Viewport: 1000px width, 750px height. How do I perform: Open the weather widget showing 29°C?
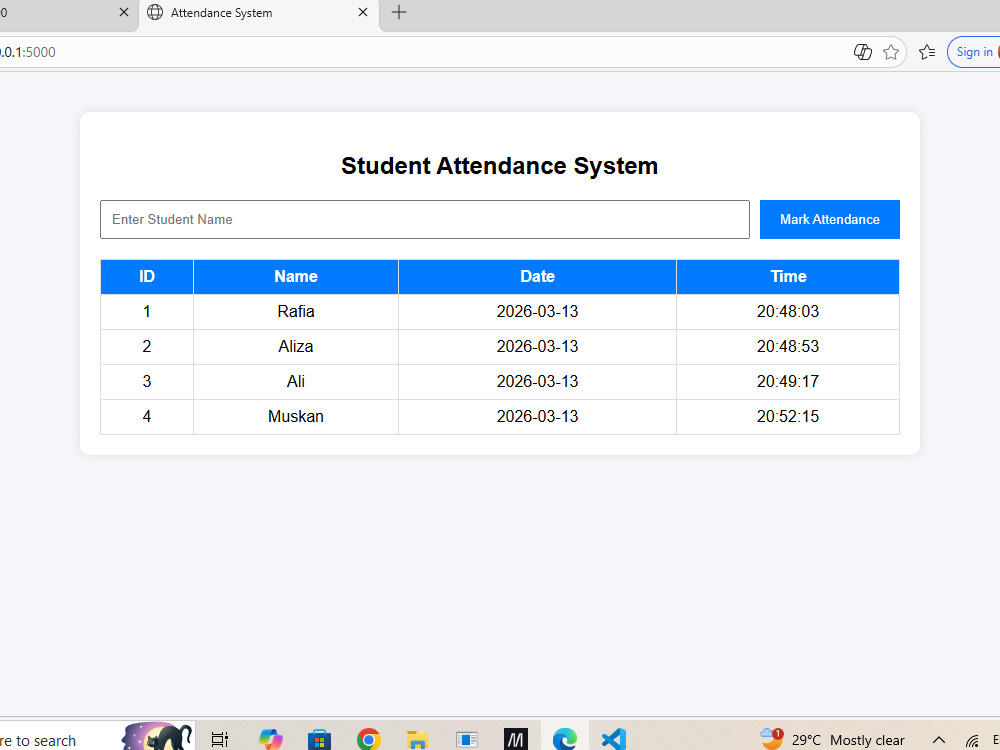click(x=832, y=740)
